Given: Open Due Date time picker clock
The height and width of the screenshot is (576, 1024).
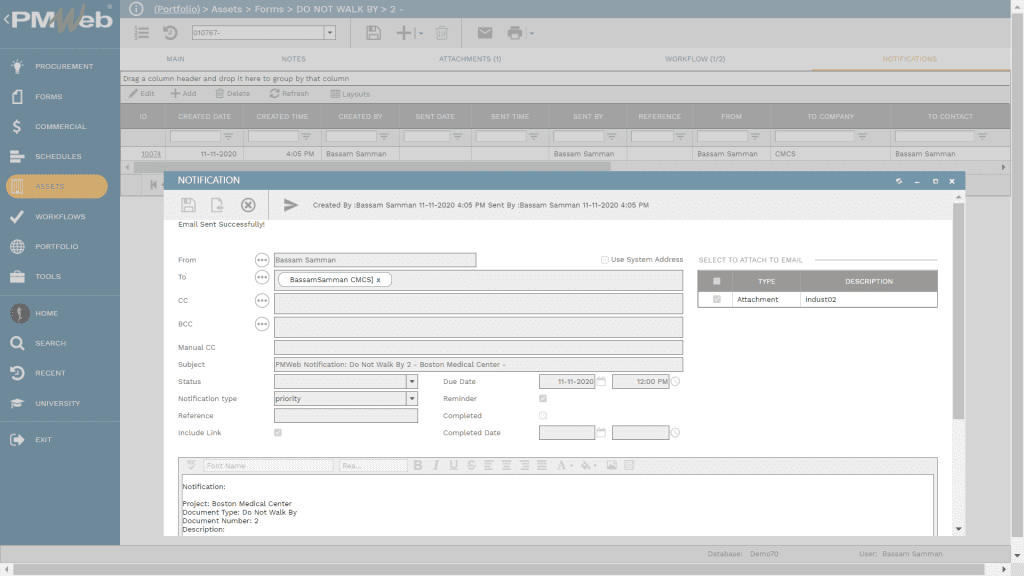Looking at the screenshot, I should [x=675, y=381].
